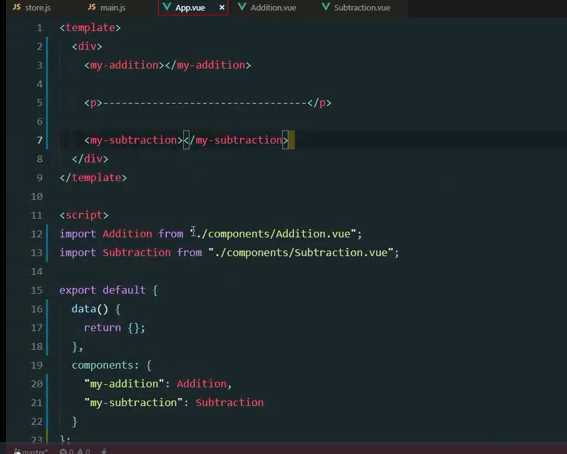The image size is (567, 454).
Task: Click the "my-subtraction" key in components object
Action: (x=133, y=402)
